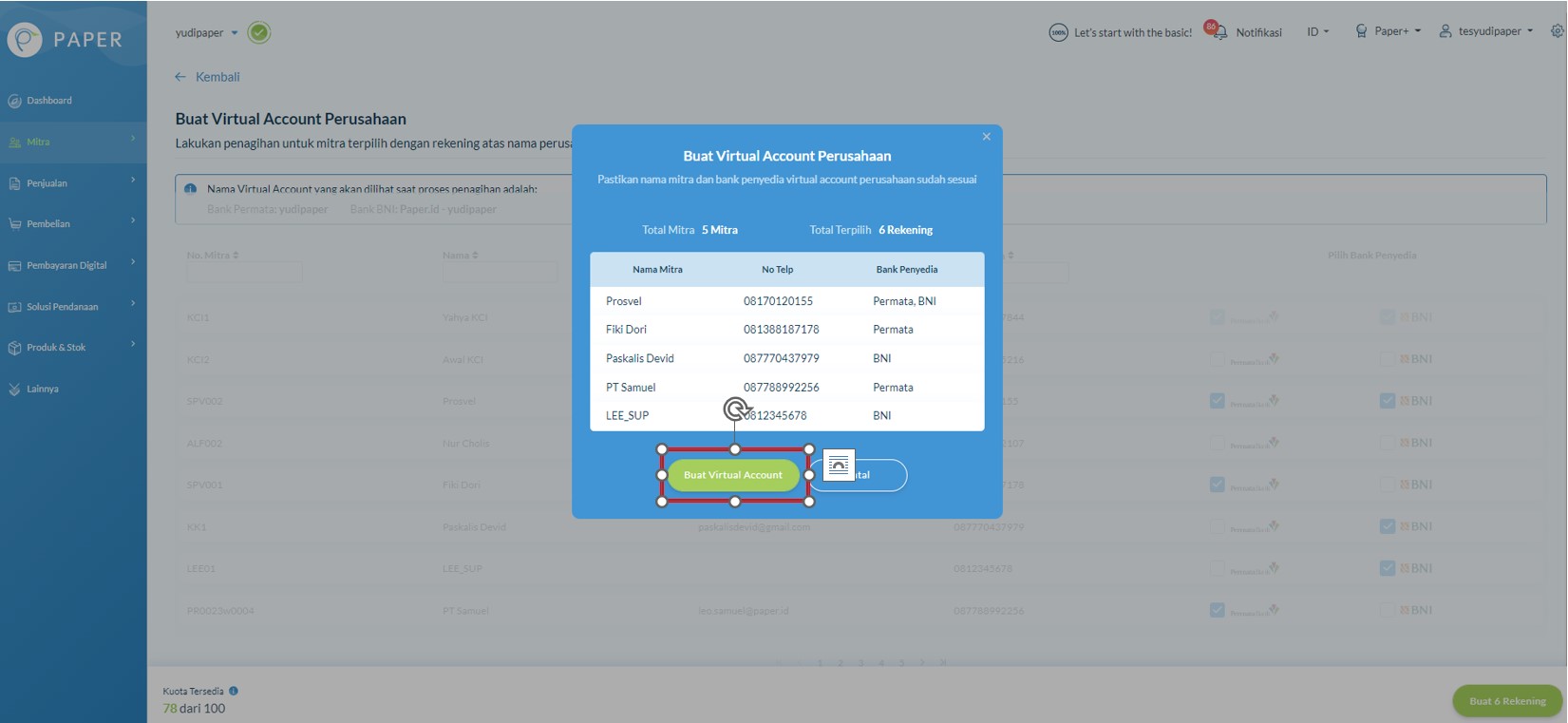Screen dimensions: 1568x723
Task: Uncheck BNI checkbox for row SPV002
Action: [x=1388, y=401]
